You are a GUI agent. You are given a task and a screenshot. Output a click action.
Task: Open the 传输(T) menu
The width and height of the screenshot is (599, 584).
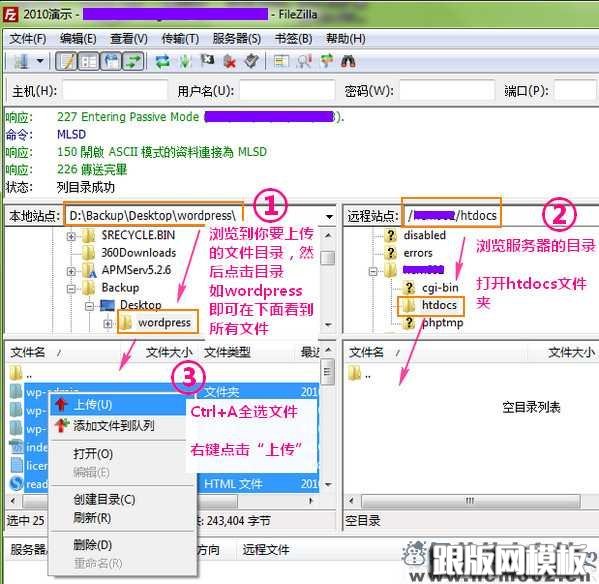(x=180, y=39)
